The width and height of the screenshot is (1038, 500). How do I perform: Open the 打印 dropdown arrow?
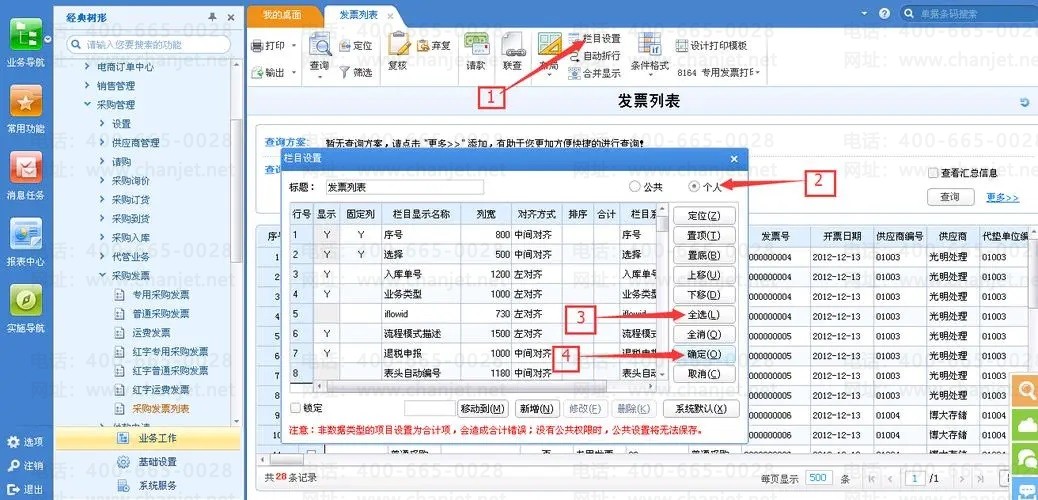[293, 46]
